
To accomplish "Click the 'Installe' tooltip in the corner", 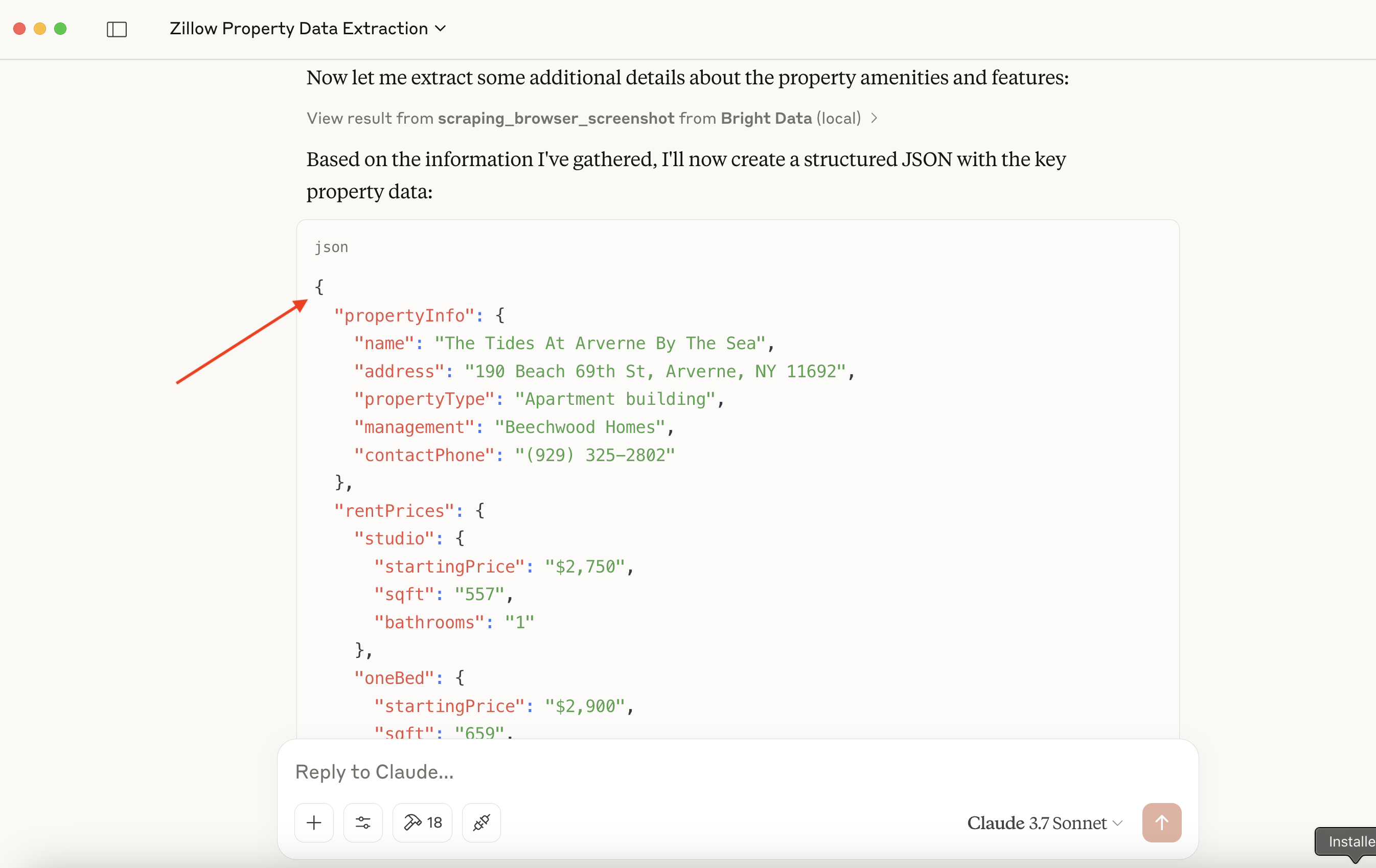I will point(1350,841).
